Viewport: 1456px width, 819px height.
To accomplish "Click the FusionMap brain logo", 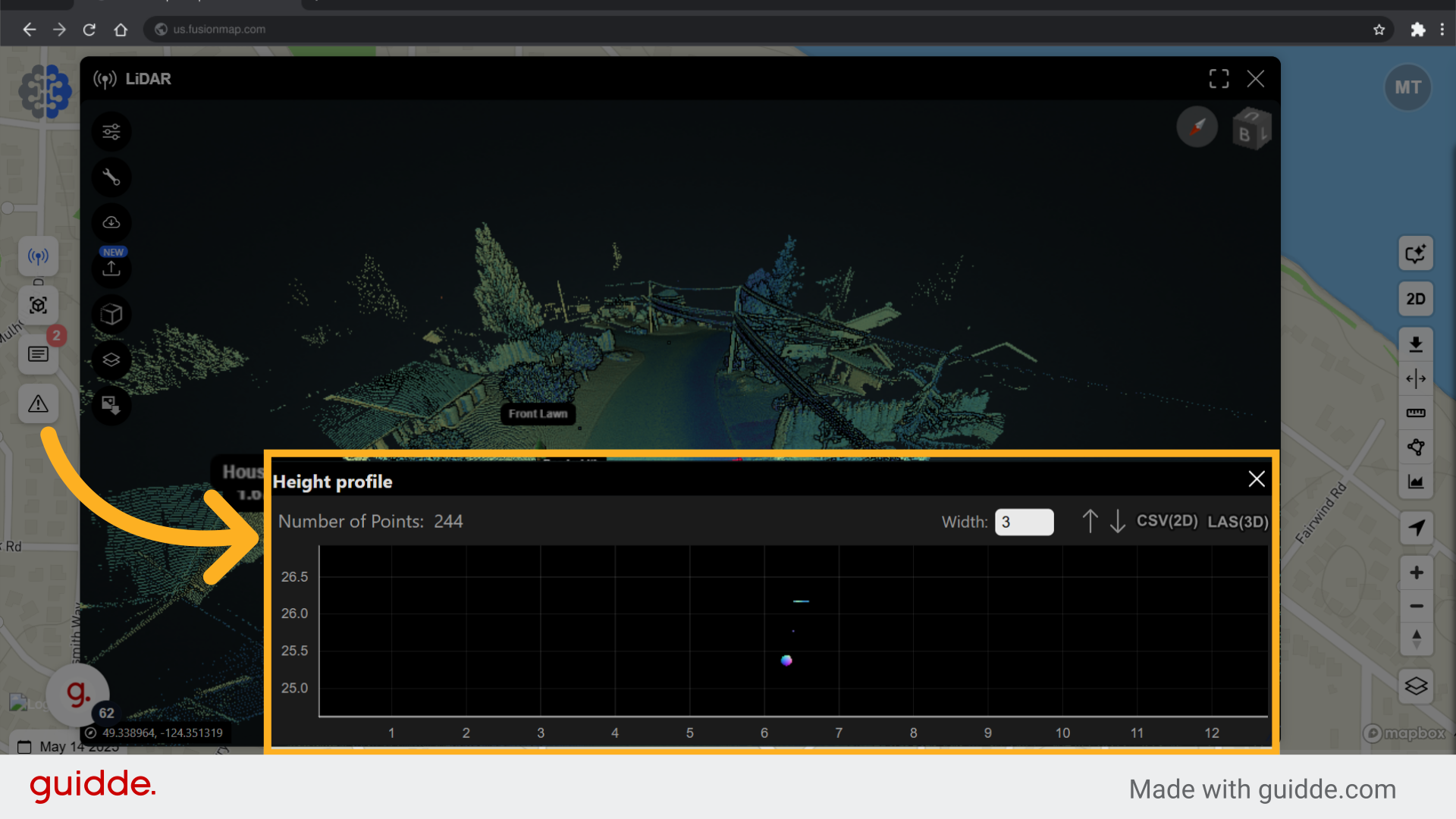I will click(45, 91).
